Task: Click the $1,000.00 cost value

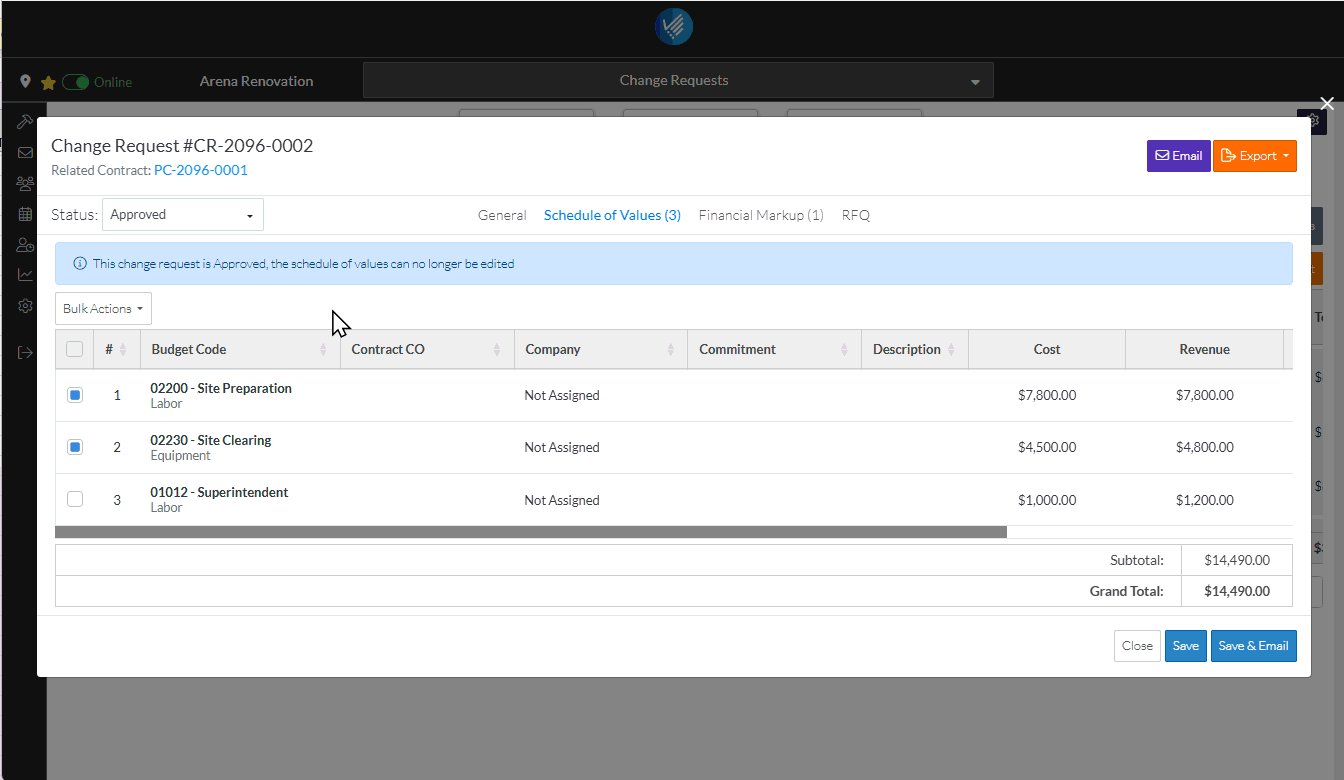Action: pyautogui.click(x=1047, y=500)
